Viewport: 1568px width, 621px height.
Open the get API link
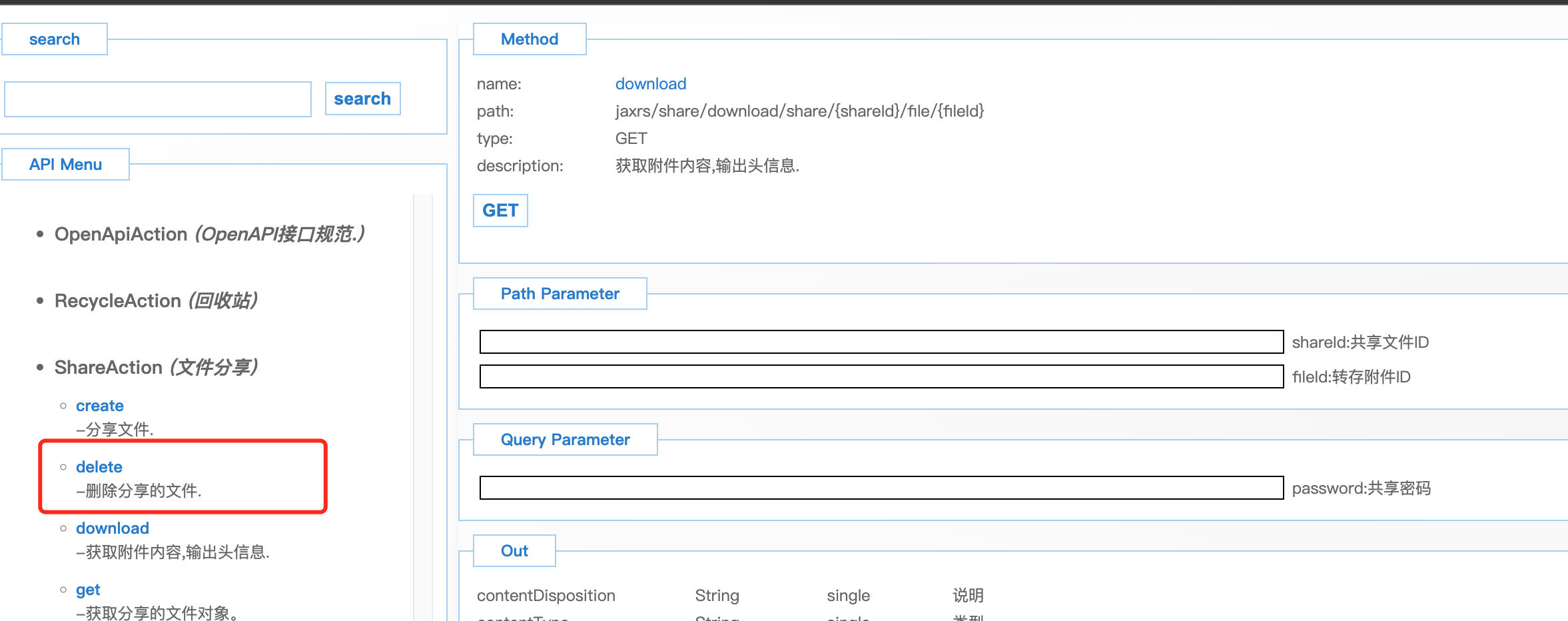tap(88, 590)
